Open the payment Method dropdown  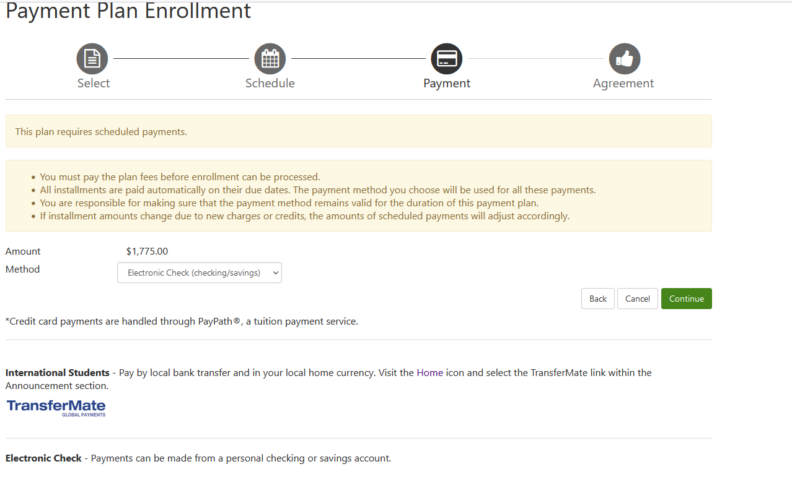pos(199,272)
